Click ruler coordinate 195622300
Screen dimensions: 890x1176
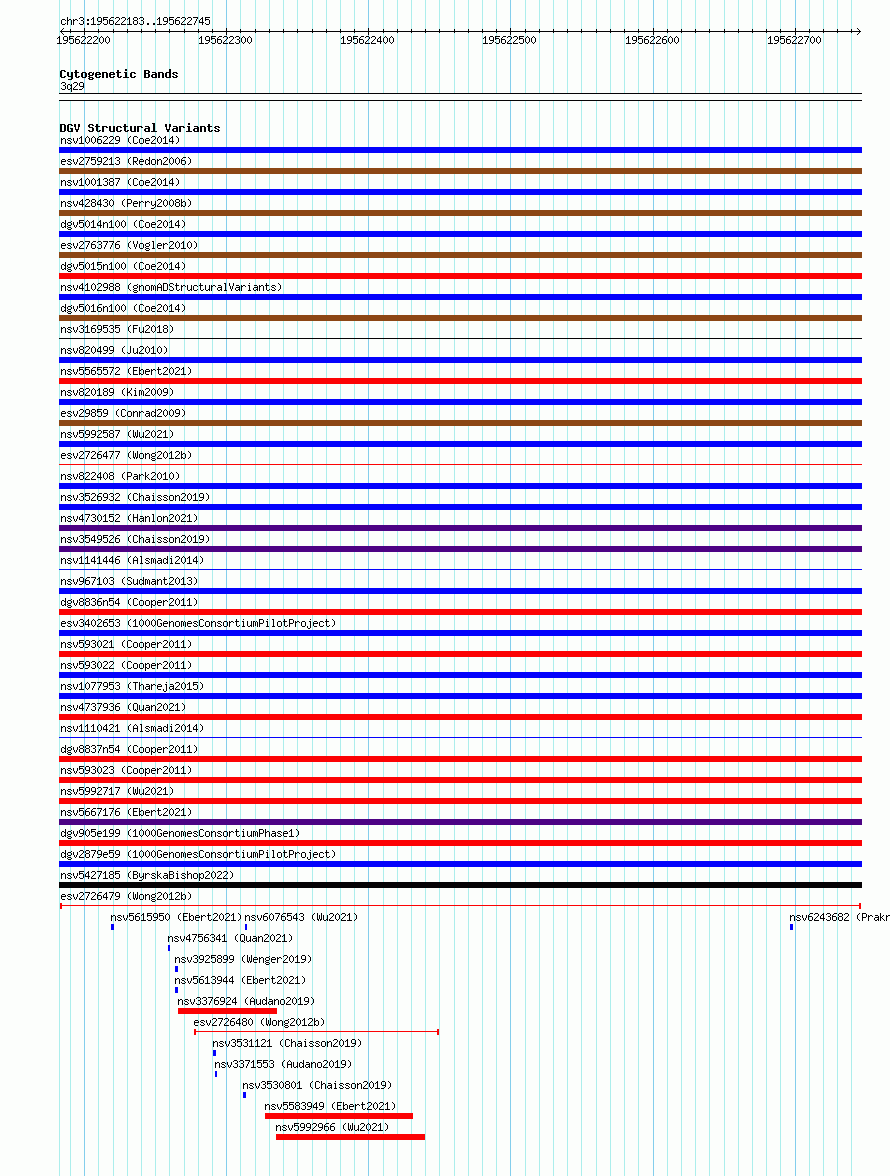tap(225, 40)
